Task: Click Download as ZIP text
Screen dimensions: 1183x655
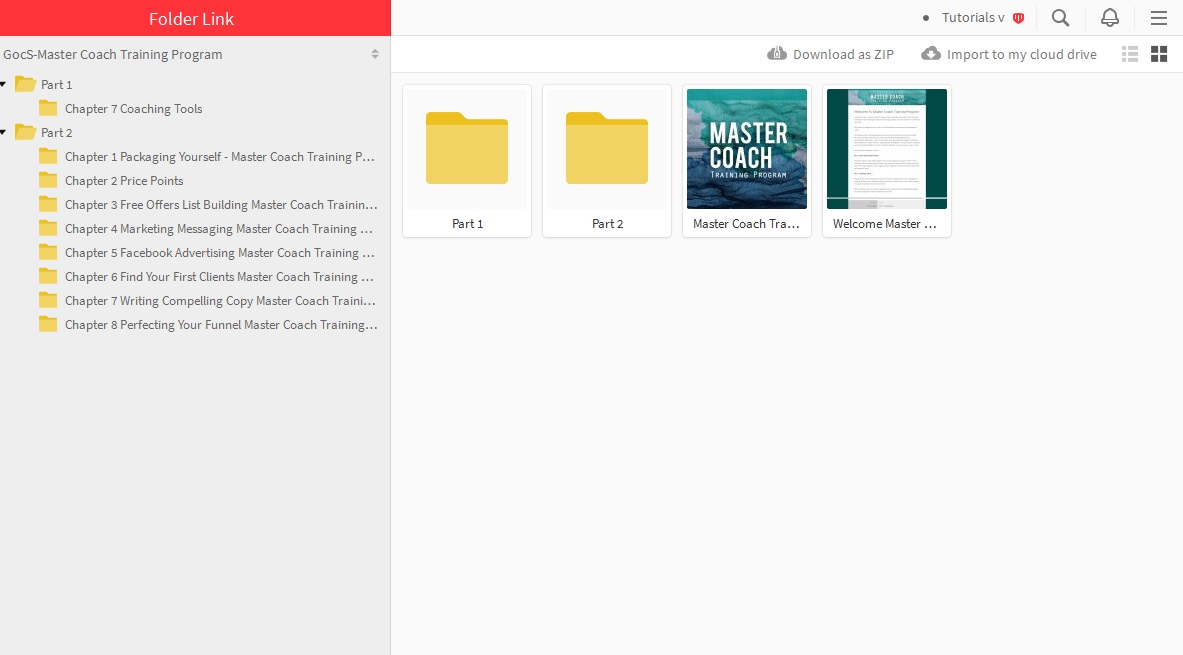Action: click(x=843, y=54)
